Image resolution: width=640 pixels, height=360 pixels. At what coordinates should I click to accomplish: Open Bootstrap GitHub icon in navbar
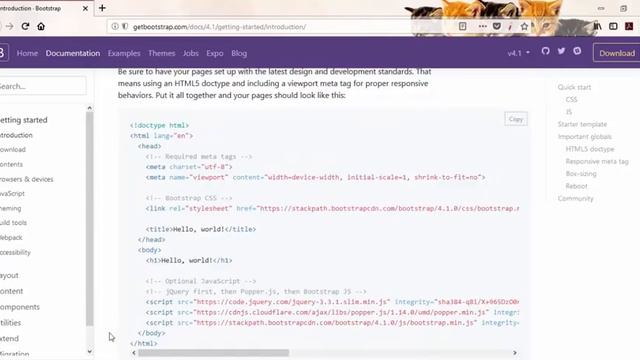click(x=546, y=51)
